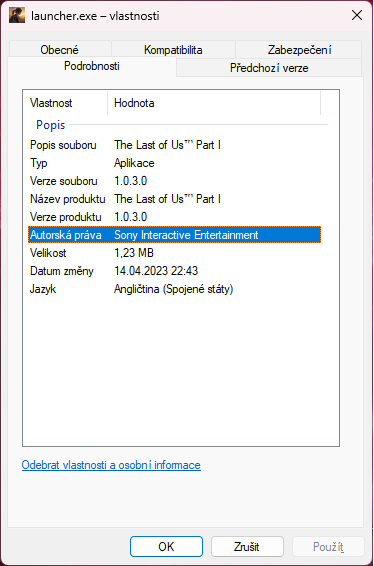
Task: Select the Datum změny row
Action: (174, 271)
